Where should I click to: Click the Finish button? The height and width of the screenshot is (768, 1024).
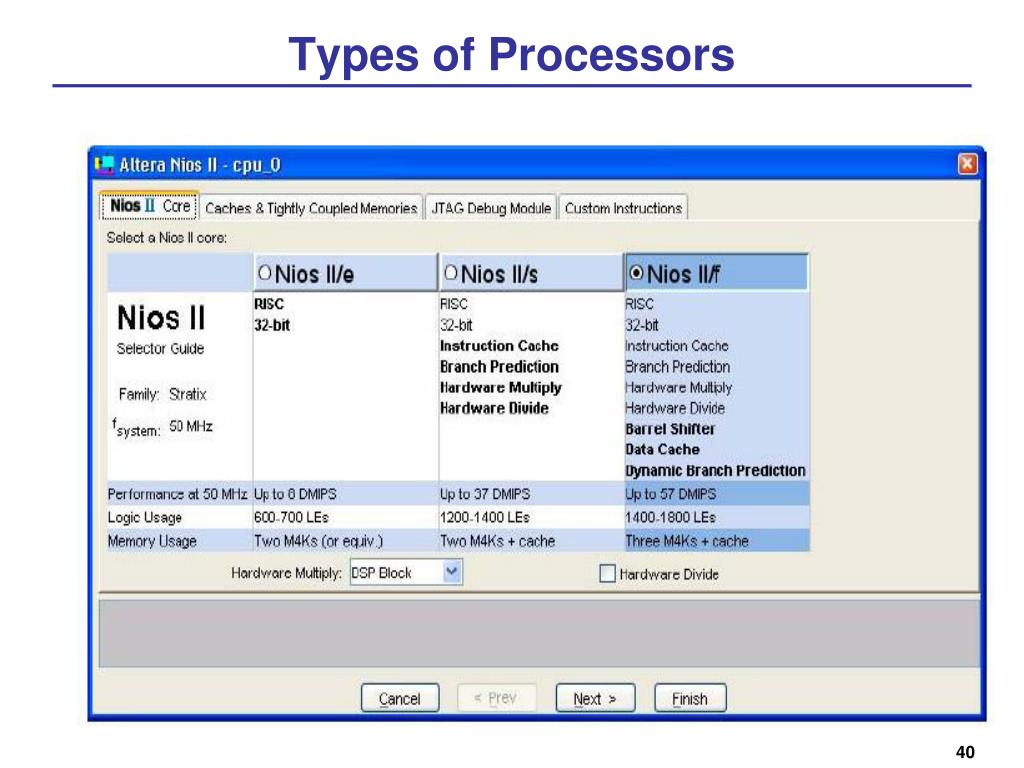coord(690,698)
